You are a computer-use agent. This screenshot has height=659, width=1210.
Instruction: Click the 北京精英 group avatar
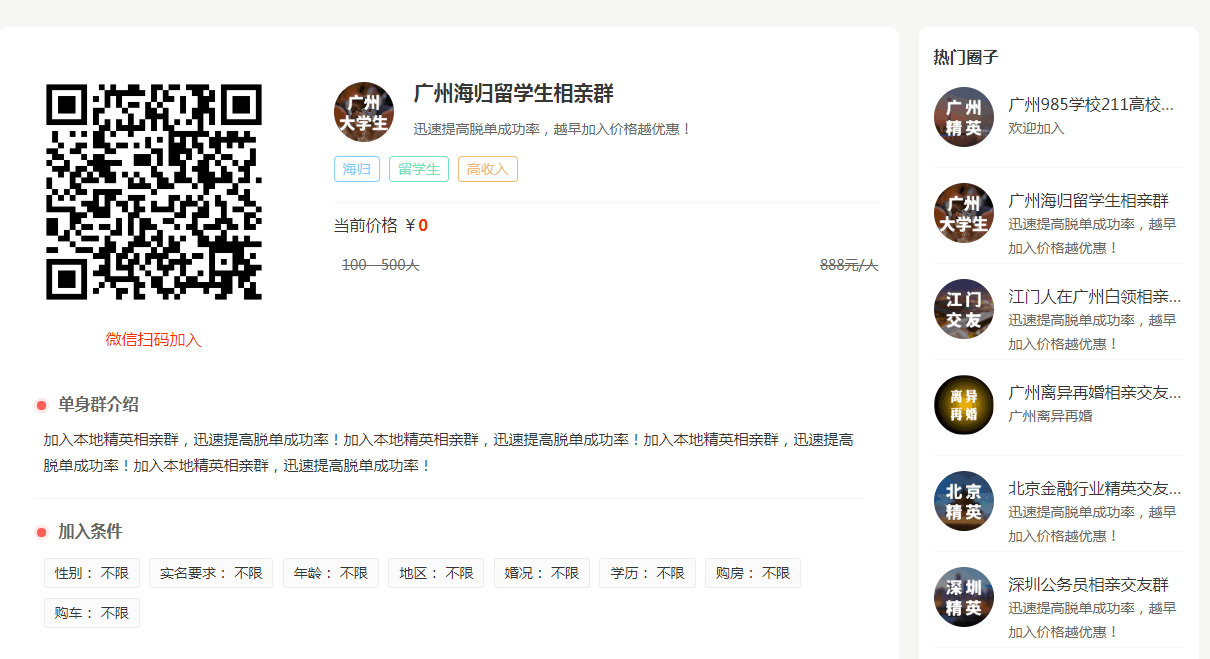pyautogui.click(x=964, y=501)
